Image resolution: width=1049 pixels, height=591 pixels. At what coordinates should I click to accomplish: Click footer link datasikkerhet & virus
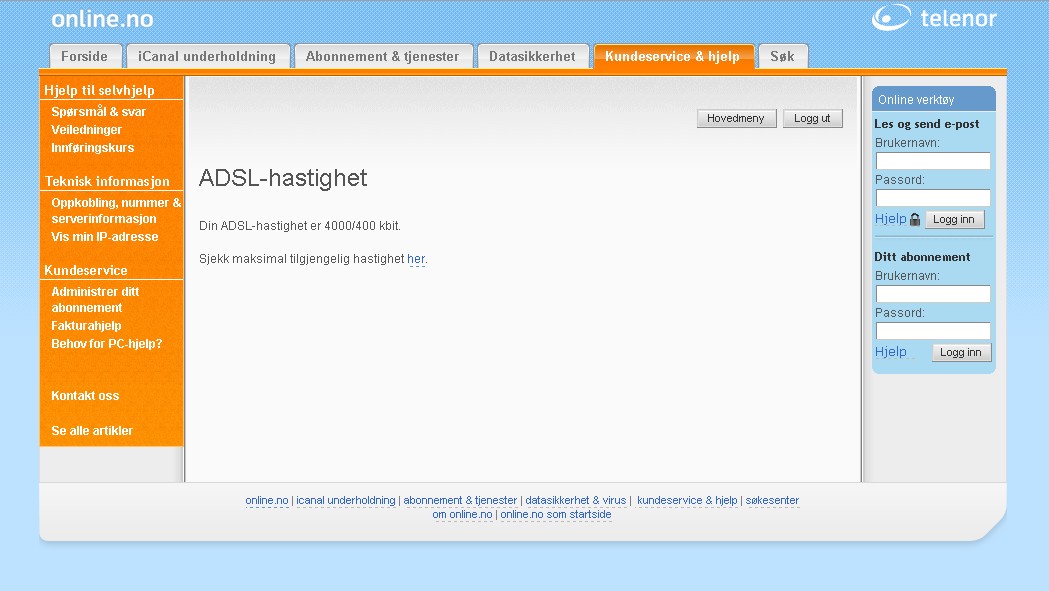pyautogui.click(x=576, y=501)
